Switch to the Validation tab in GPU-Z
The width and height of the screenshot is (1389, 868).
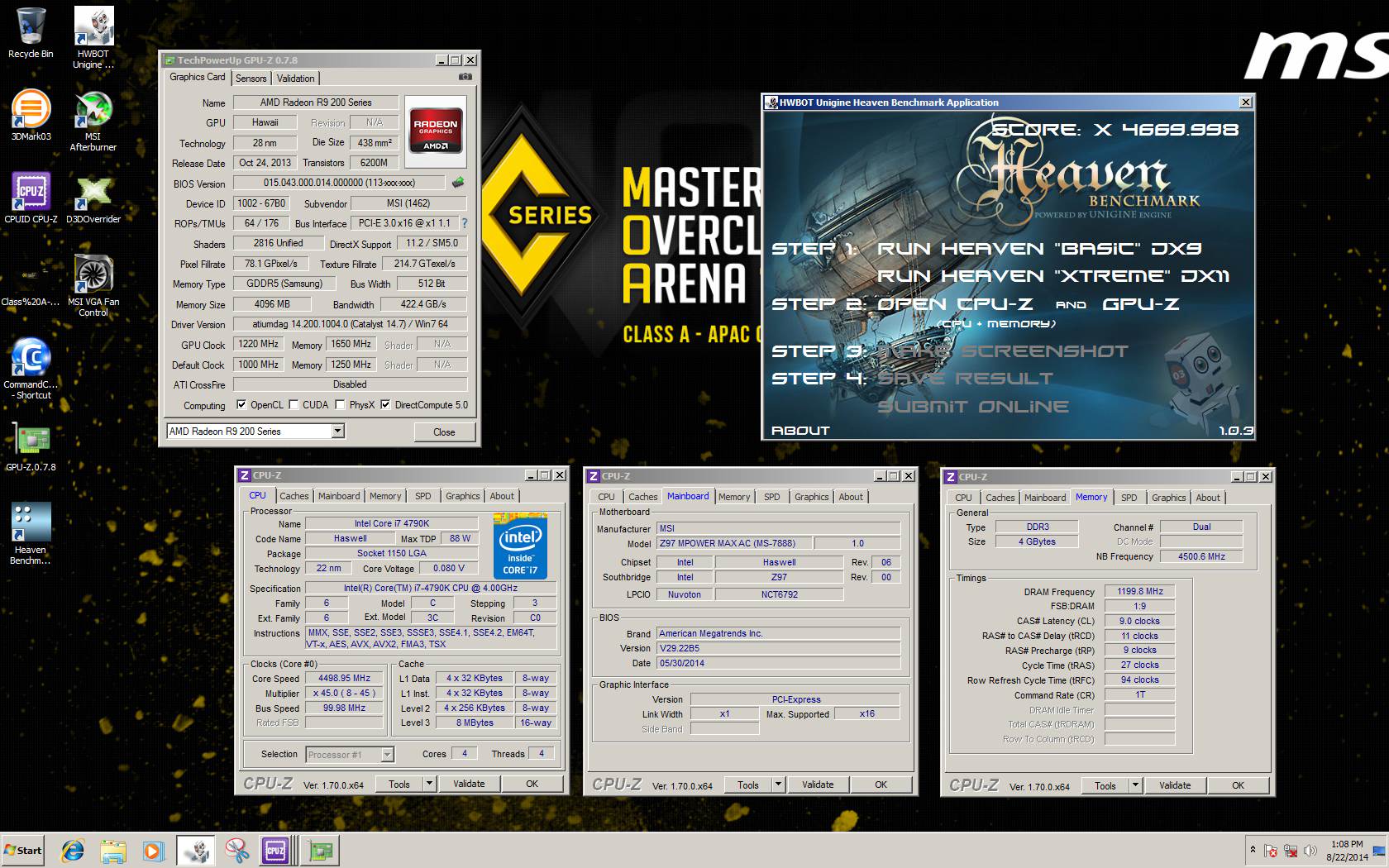295,78
